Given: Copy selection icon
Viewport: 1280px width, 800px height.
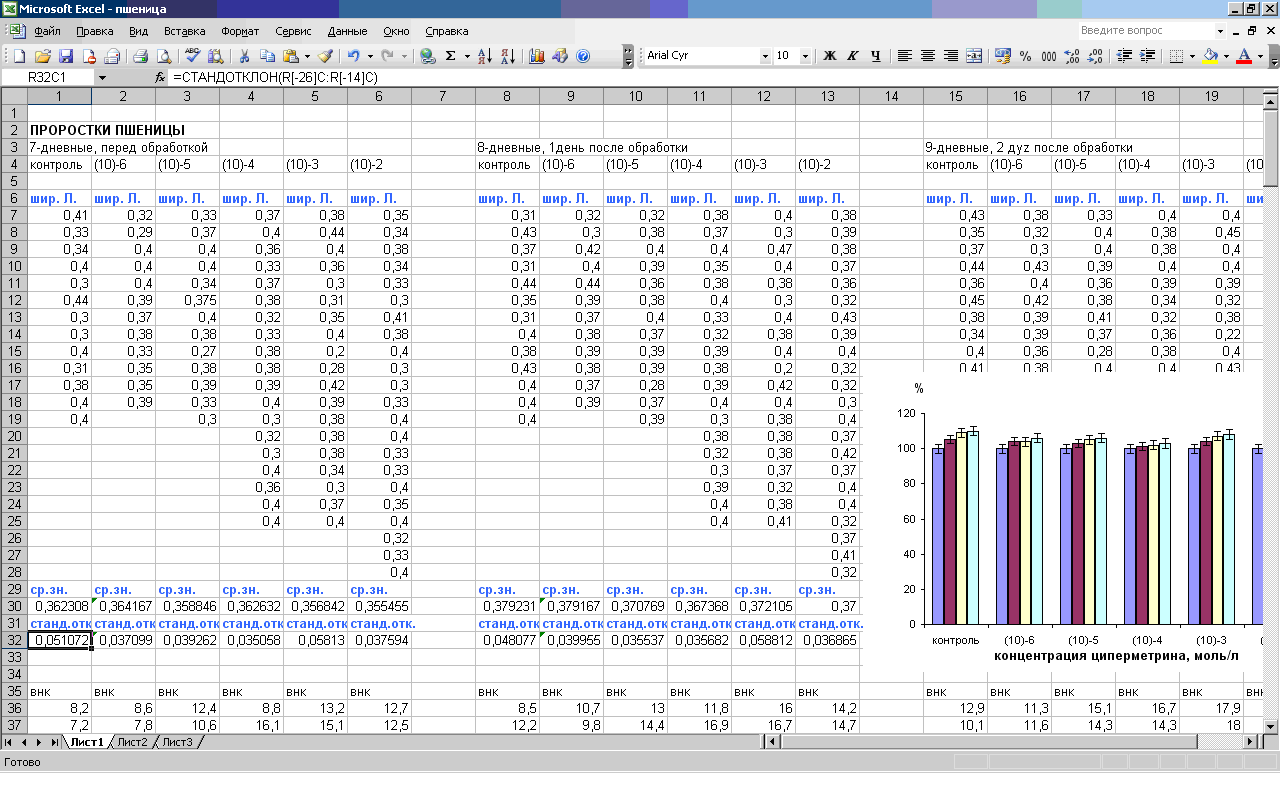Looking at the screenshot, I should 267,56.
